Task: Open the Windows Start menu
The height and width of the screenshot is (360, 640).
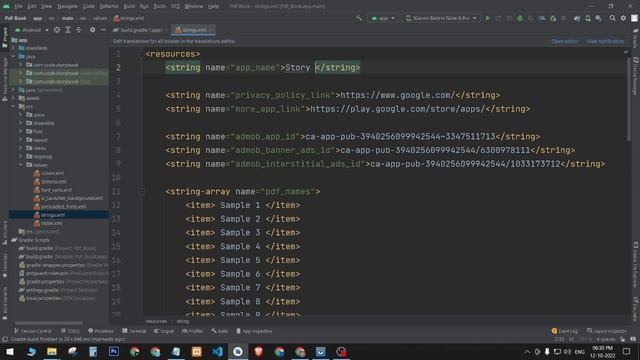Action: [10, 351]
